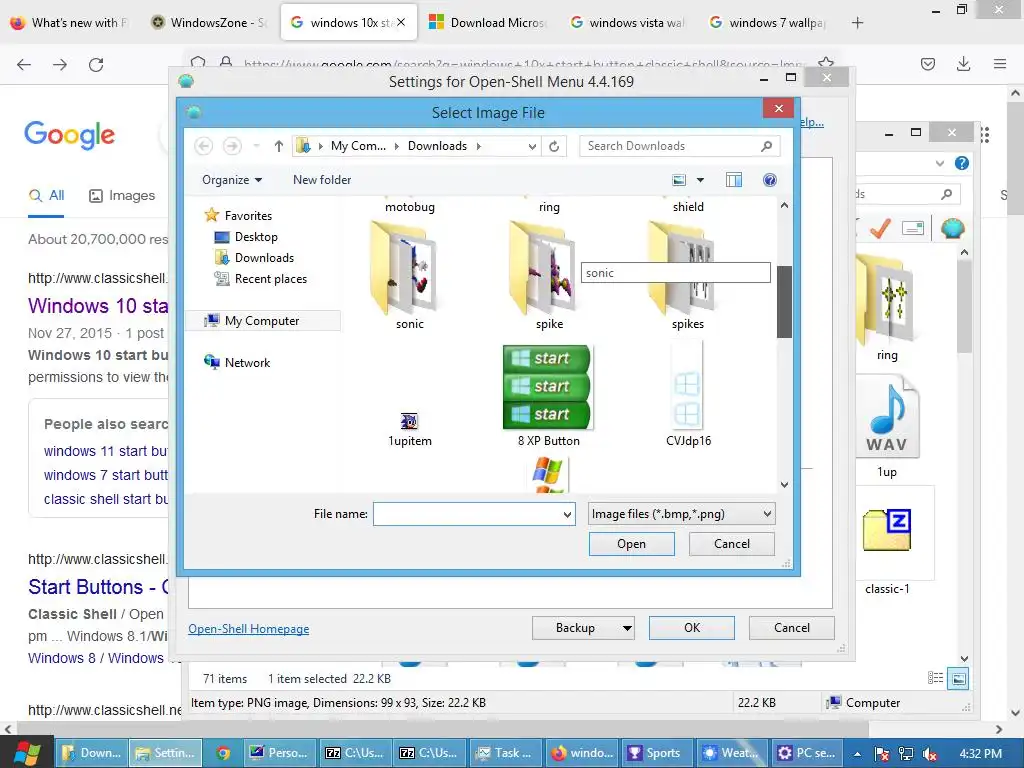Open the Sports app from taskbar
This screenshot has width=1024, height=768.
click(656, 753)
